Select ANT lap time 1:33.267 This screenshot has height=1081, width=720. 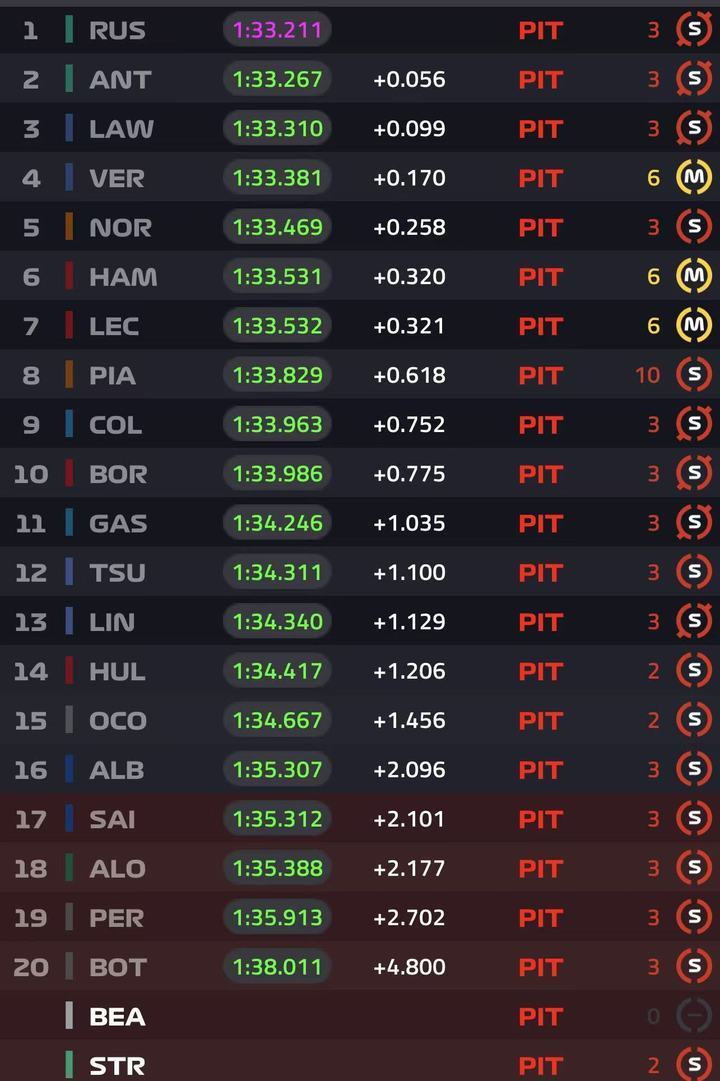tap(277, 79)
